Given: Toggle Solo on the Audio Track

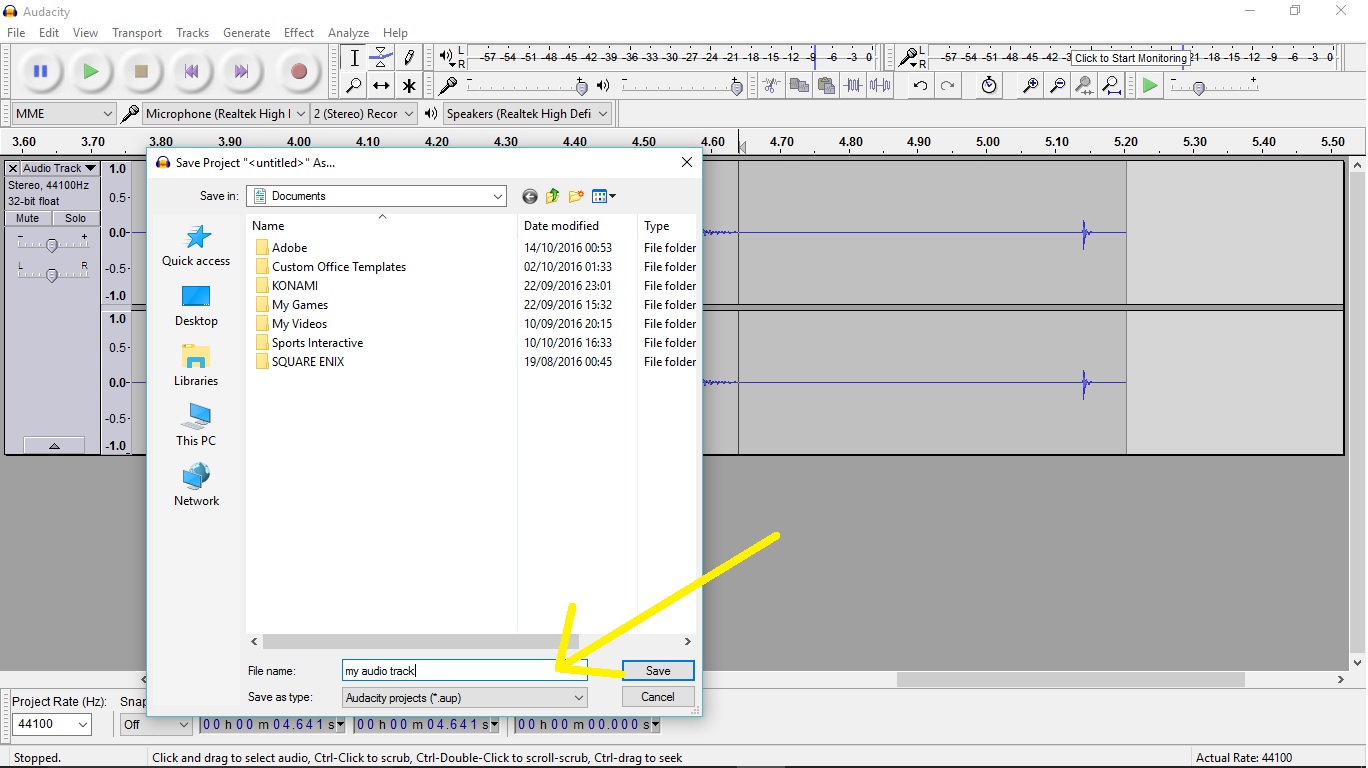Looking at the screenshot, I should click(76, 218).
